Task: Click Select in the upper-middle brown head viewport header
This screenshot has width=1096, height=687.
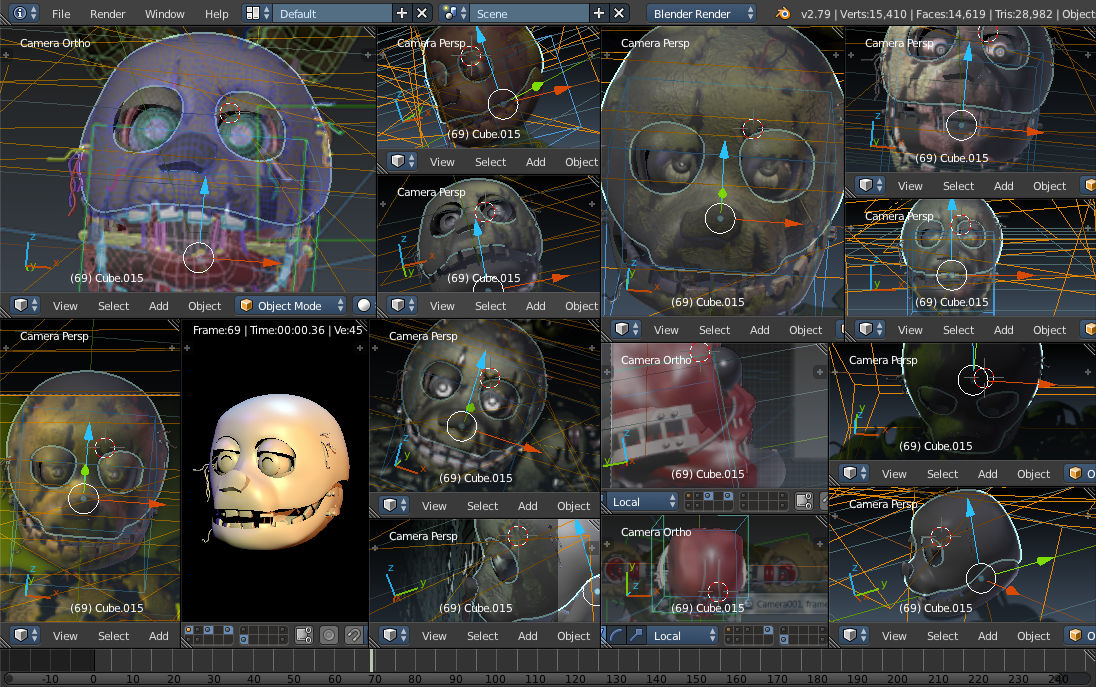Action: [x=490, y=162]
